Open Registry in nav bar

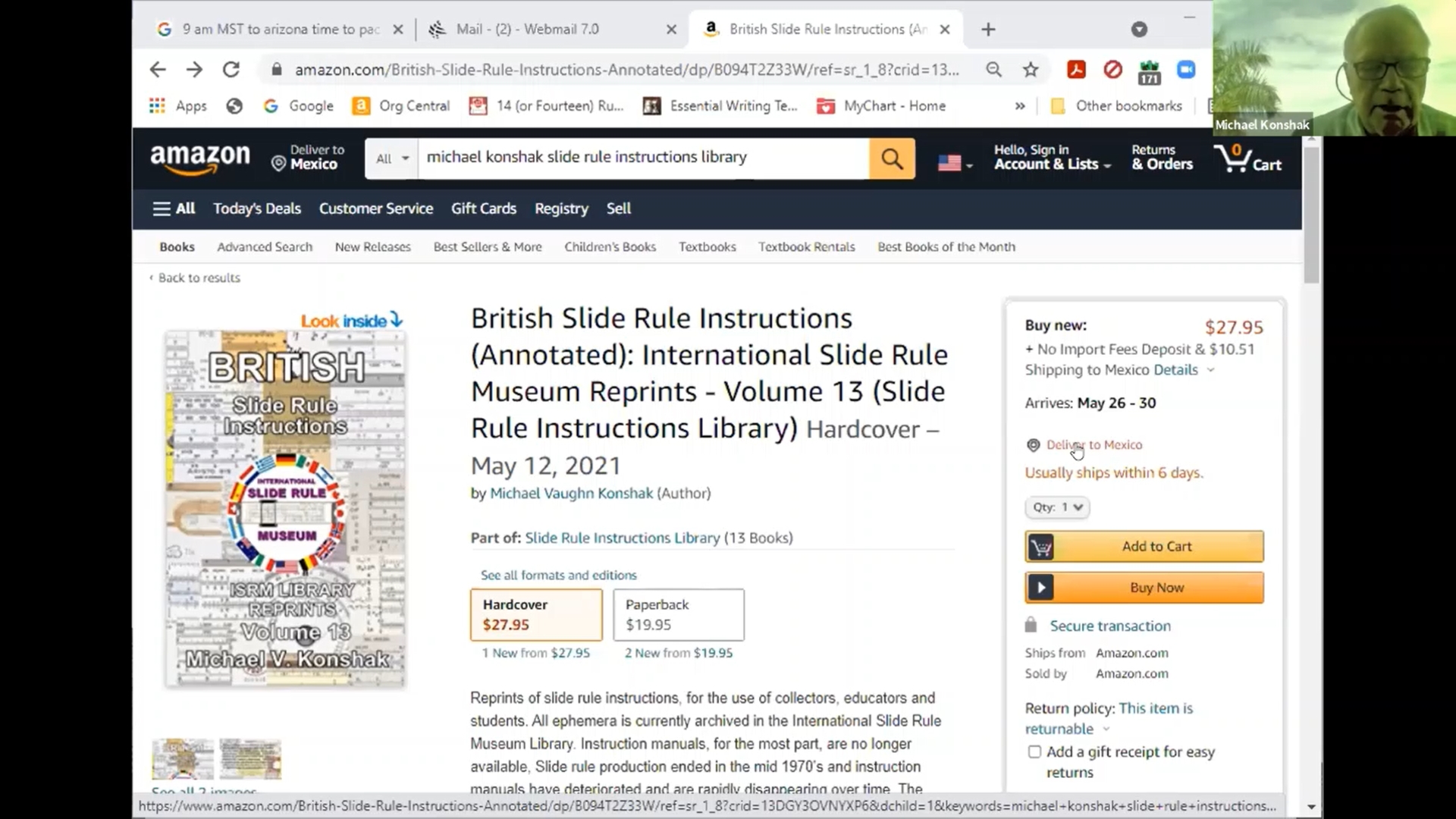pyautogui.click(x=561, y=209)
